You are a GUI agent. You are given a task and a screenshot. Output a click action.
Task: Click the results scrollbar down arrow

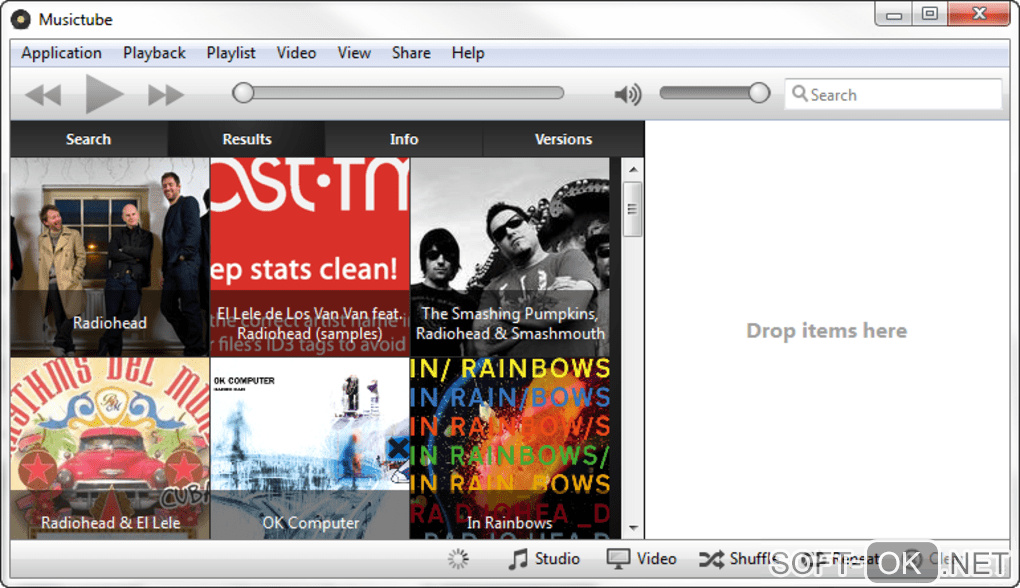click(632, 528)
